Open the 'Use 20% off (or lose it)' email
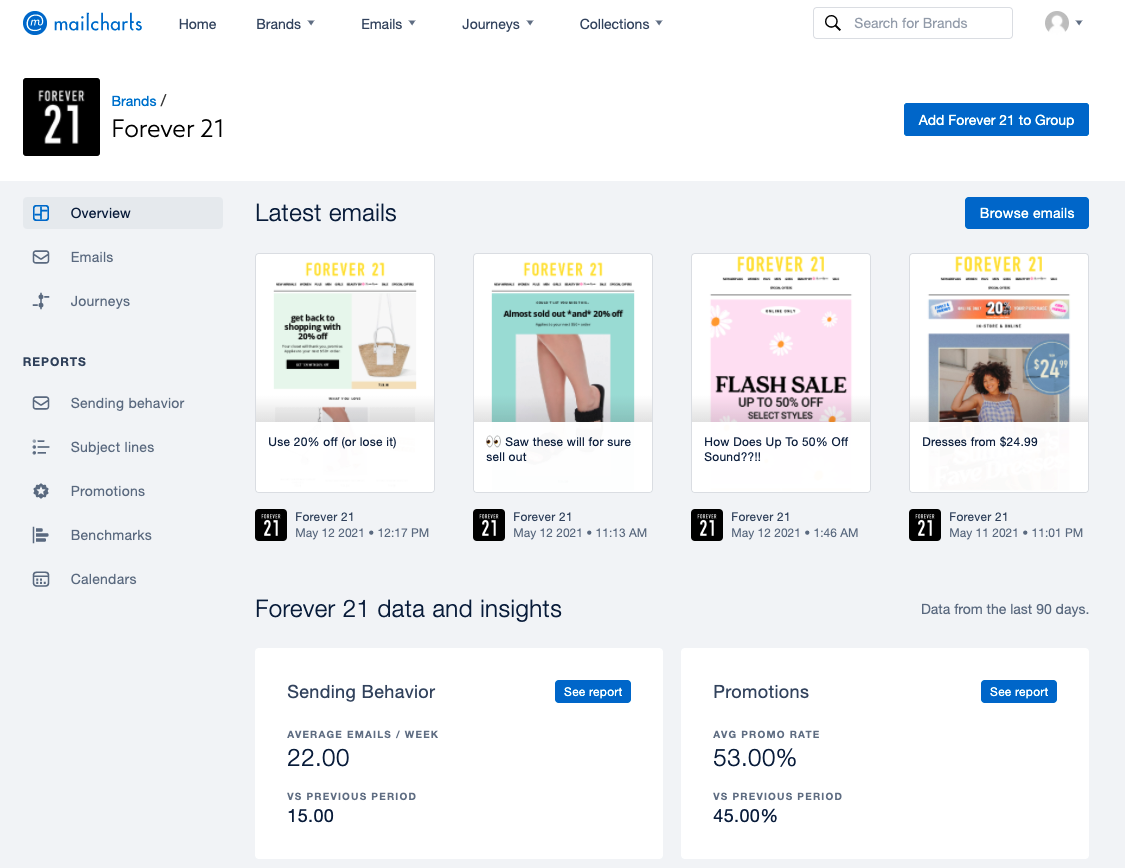 (x=345, y=372)
